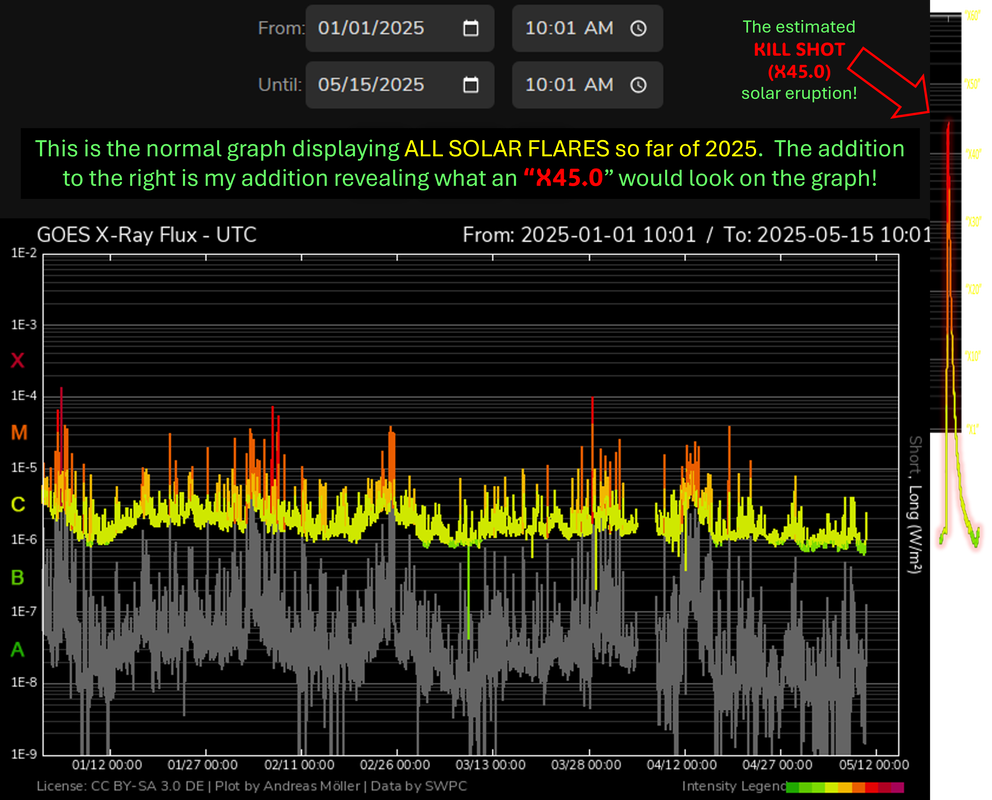
Task: Click the '02/26 00:00' x-axis label
Action: coord(395,765)
